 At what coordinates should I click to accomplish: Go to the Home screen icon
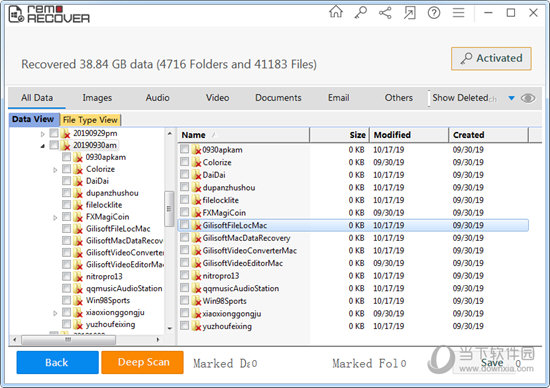pyautogui.click(x=336, y=13)
